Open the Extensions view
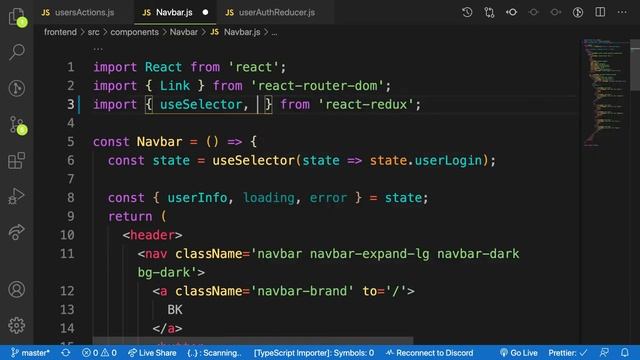 tap(17, 160)
